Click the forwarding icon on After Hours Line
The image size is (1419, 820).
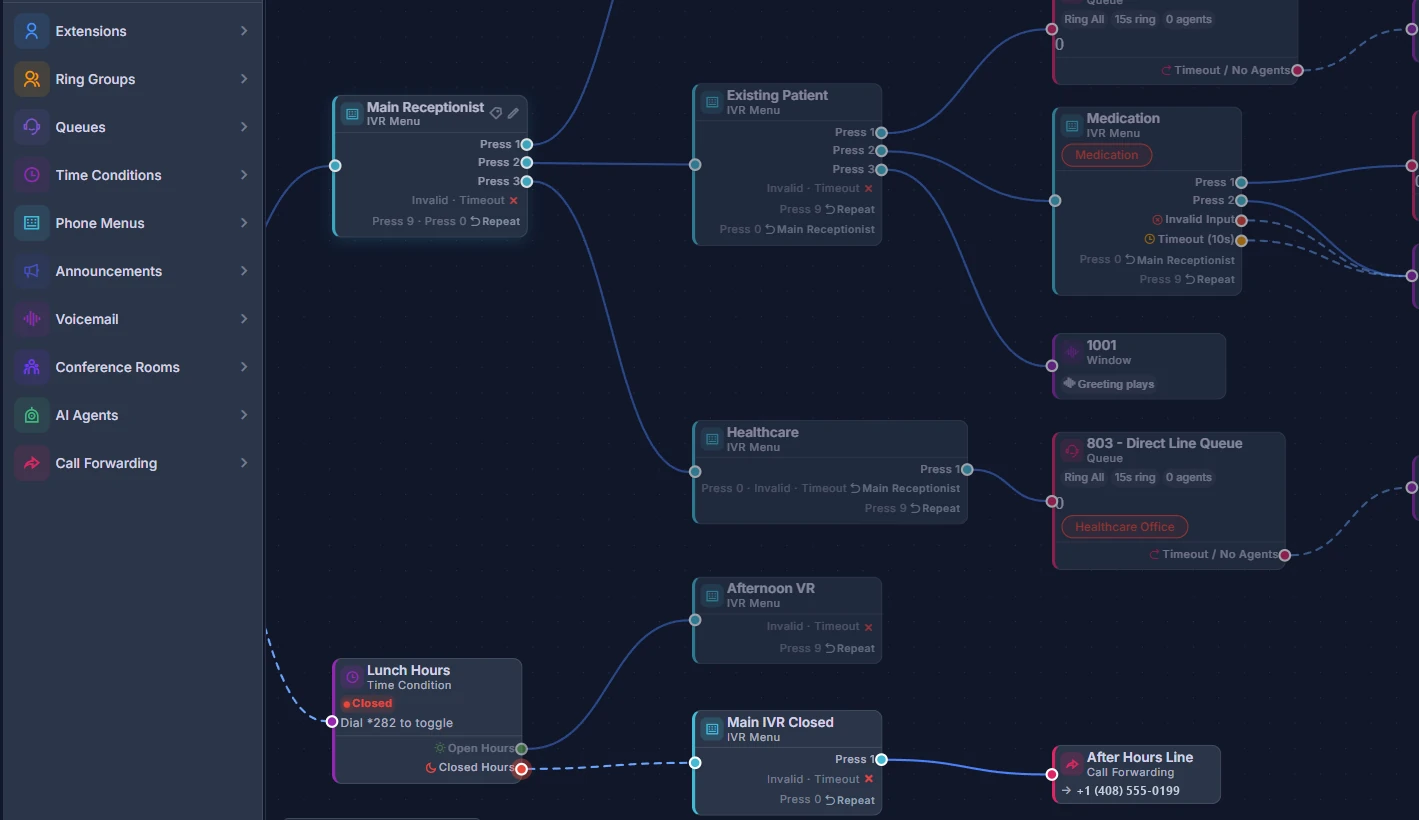click(x=1072, y=764)
